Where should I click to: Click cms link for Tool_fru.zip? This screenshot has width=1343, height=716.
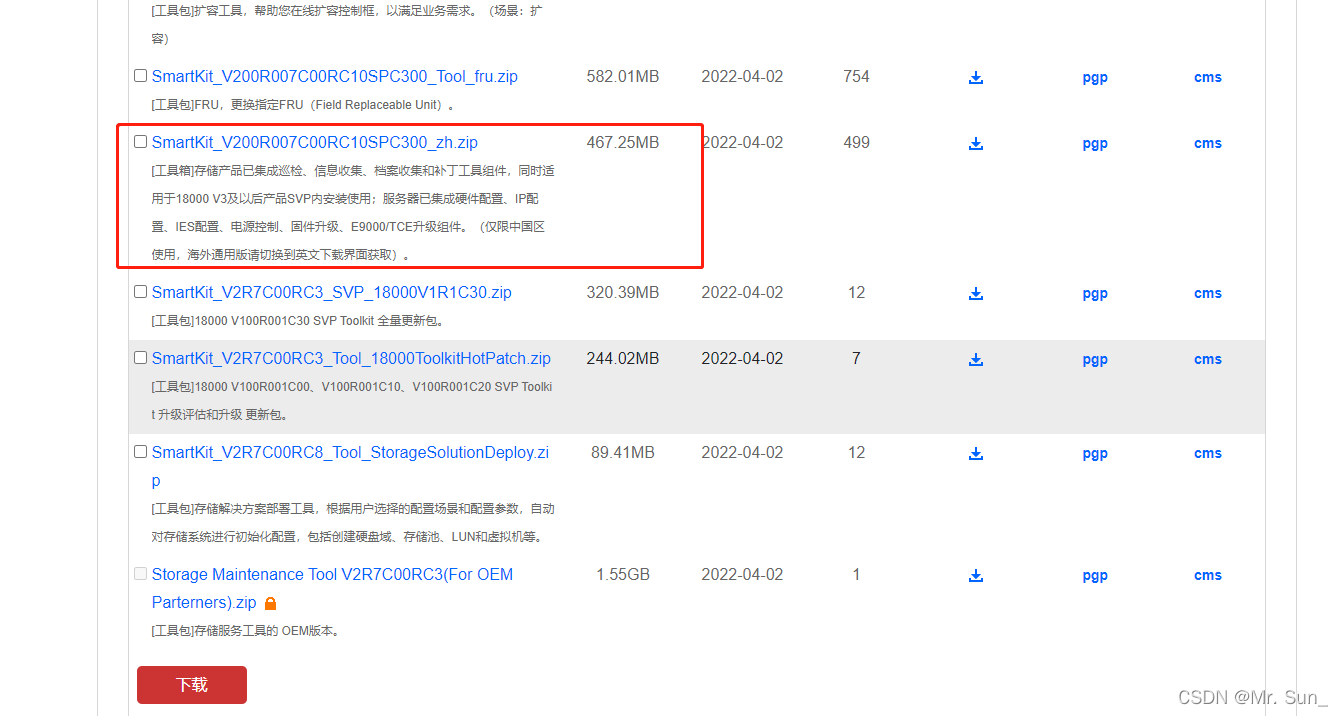pyautogui.click(x=1208, y=77)
